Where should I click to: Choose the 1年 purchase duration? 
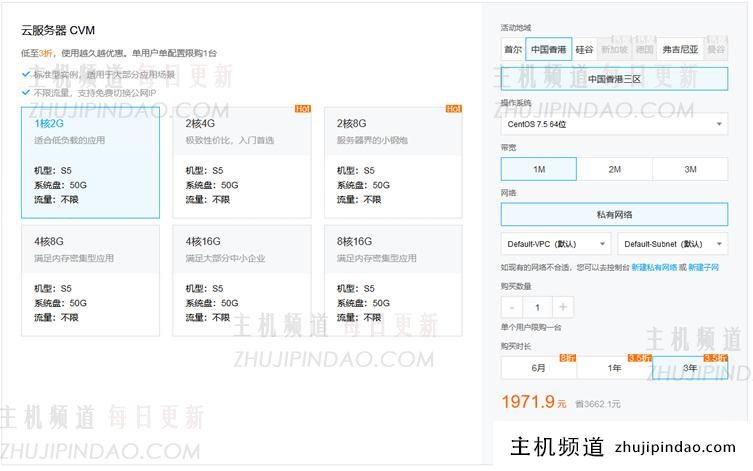(x=614, y=368)
